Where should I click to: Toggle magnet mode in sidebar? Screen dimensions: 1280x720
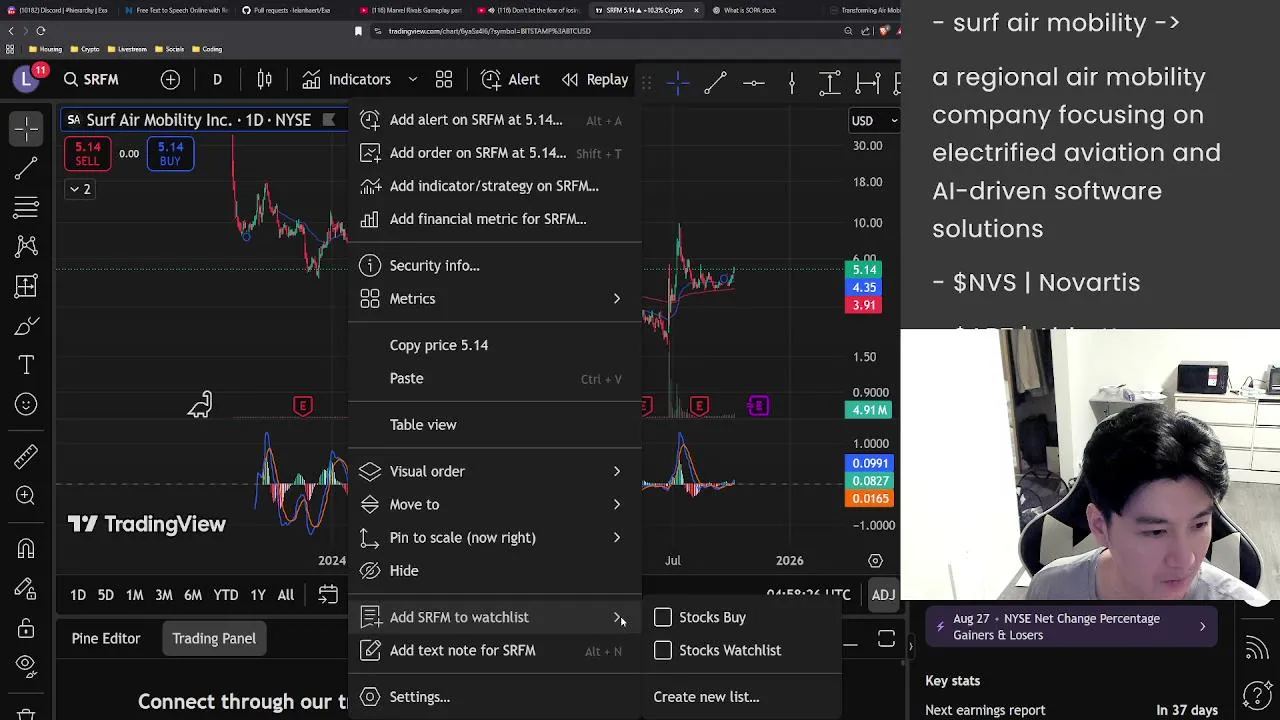point(26,548)
